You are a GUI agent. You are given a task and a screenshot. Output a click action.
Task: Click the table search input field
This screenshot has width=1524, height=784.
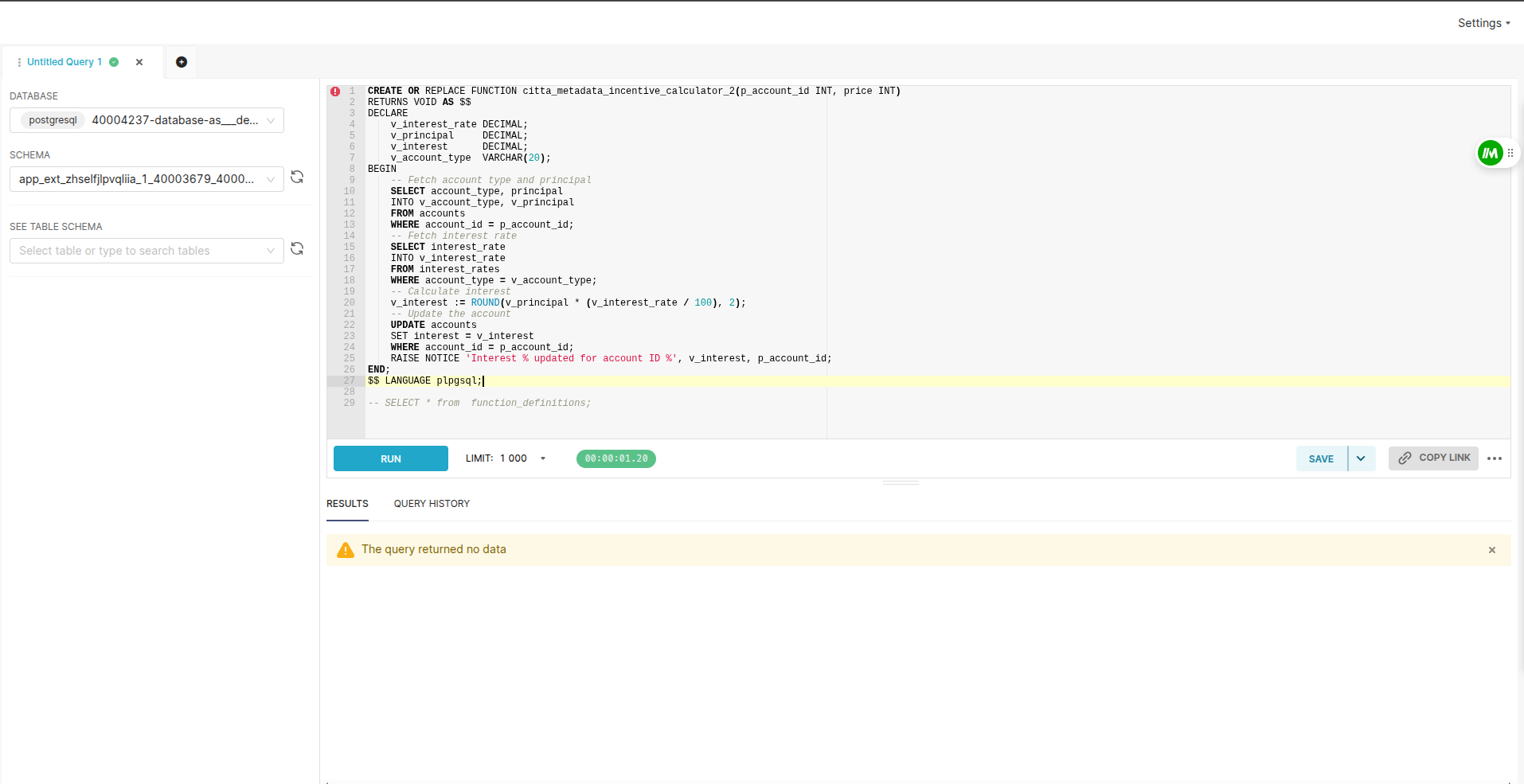(x=139, y=251)
